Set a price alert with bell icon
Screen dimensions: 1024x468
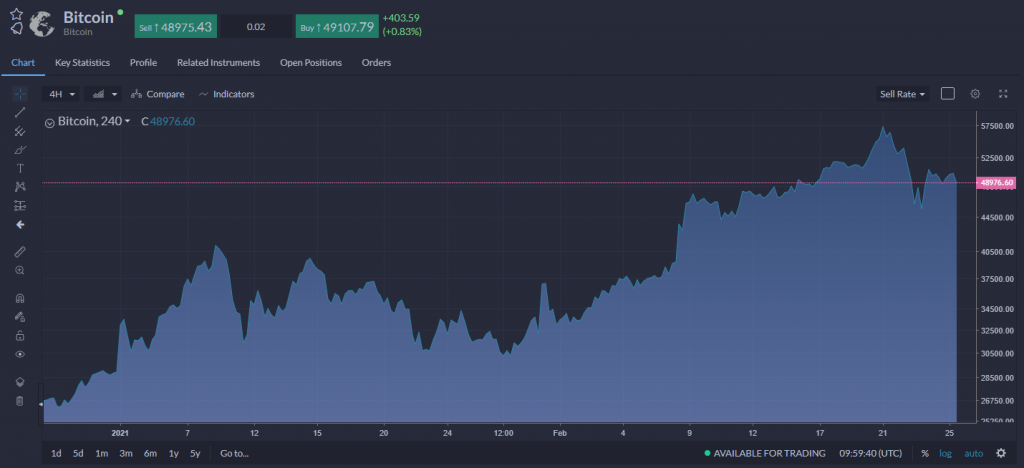pos(17,28)
